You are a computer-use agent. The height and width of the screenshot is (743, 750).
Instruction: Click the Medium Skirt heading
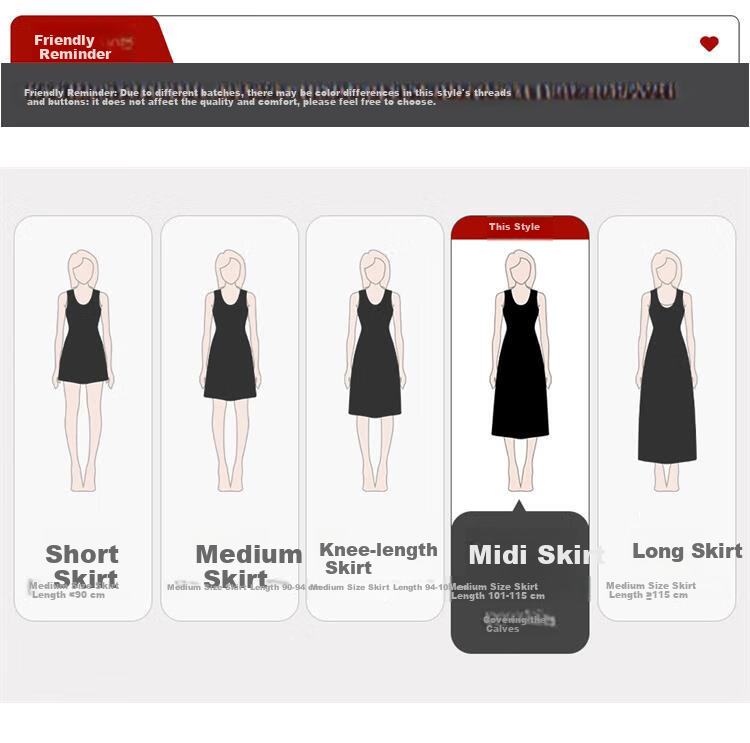point(249,566)
